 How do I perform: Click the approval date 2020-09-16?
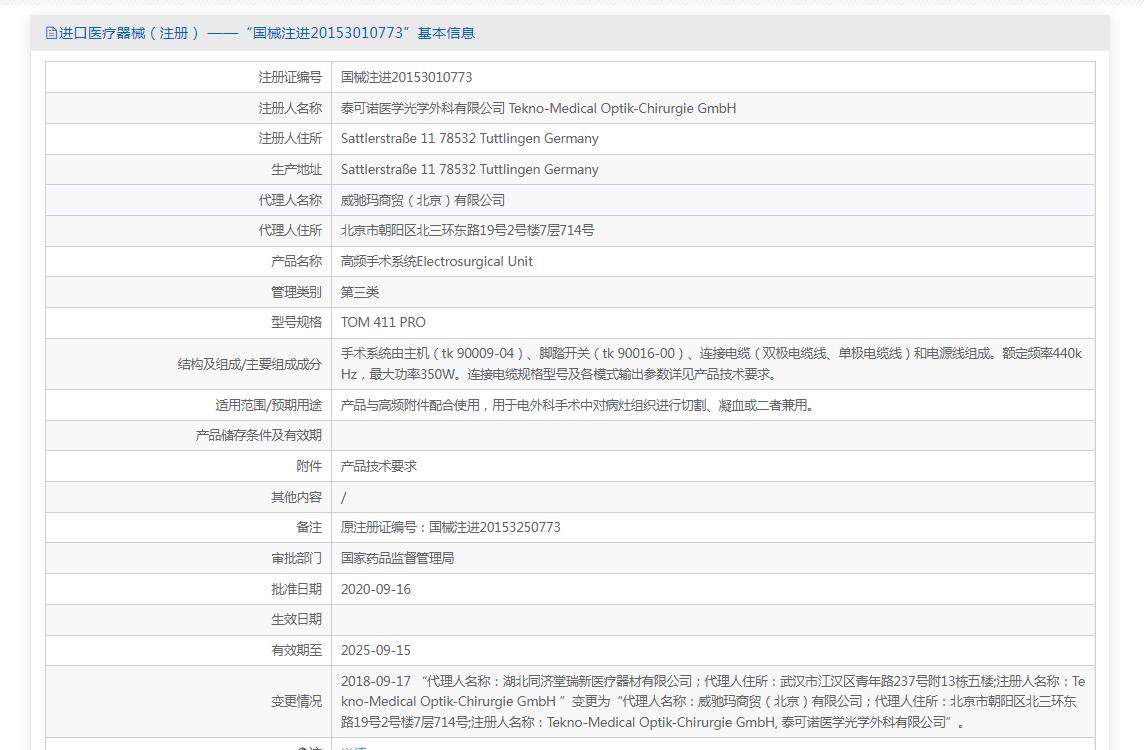(x=376, y=589)
